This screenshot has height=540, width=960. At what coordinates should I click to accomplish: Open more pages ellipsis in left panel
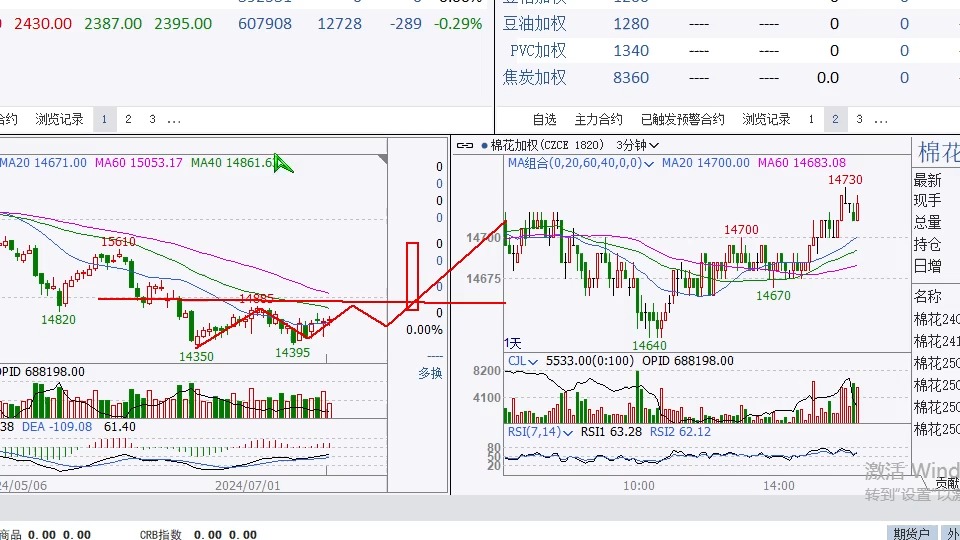[174, 119]
